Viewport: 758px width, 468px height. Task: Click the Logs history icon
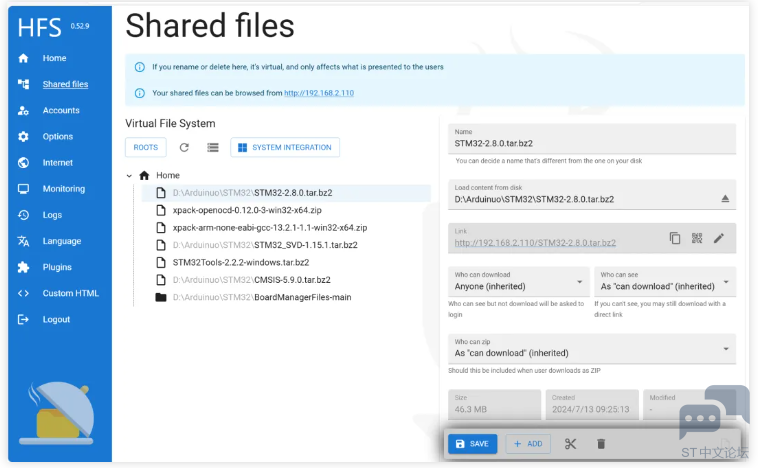[x=23, y=215]
